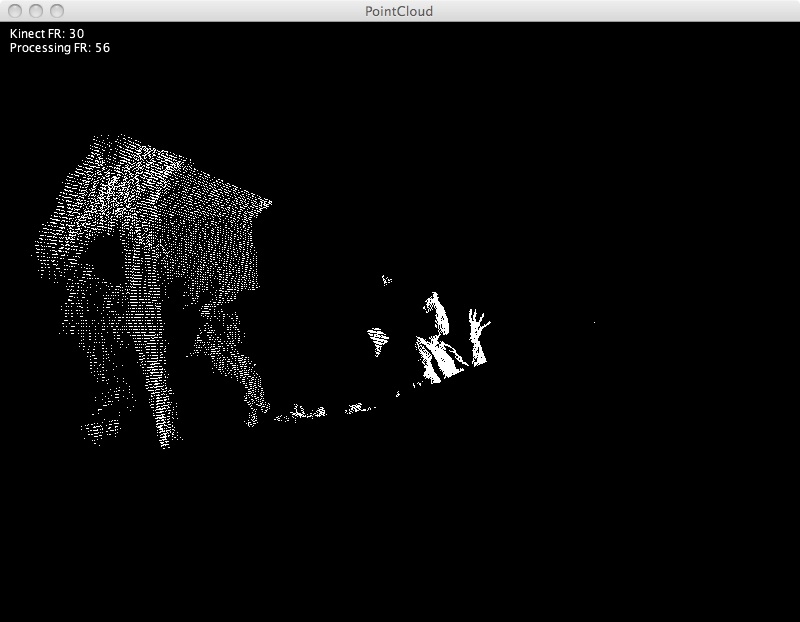Click the isolated dot above the bright figure
The height and width of the screenshot is (622, 800).
pyautogui.click(x=386, y=279)
